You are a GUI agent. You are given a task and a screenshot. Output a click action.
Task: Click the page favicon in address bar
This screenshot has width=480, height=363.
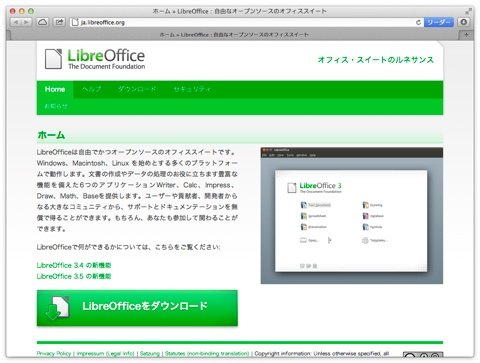pyautogui.click(x=75, y=22)
